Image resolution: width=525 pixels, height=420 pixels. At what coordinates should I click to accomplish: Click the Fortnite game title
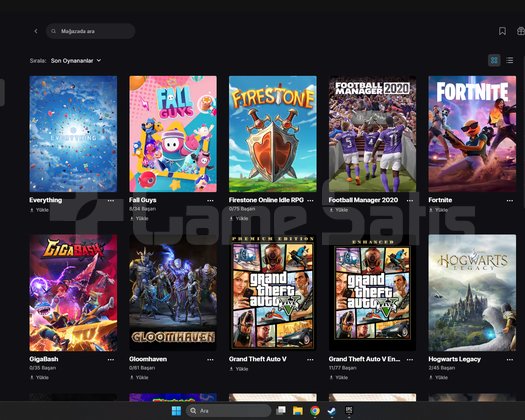pos(440,200)
